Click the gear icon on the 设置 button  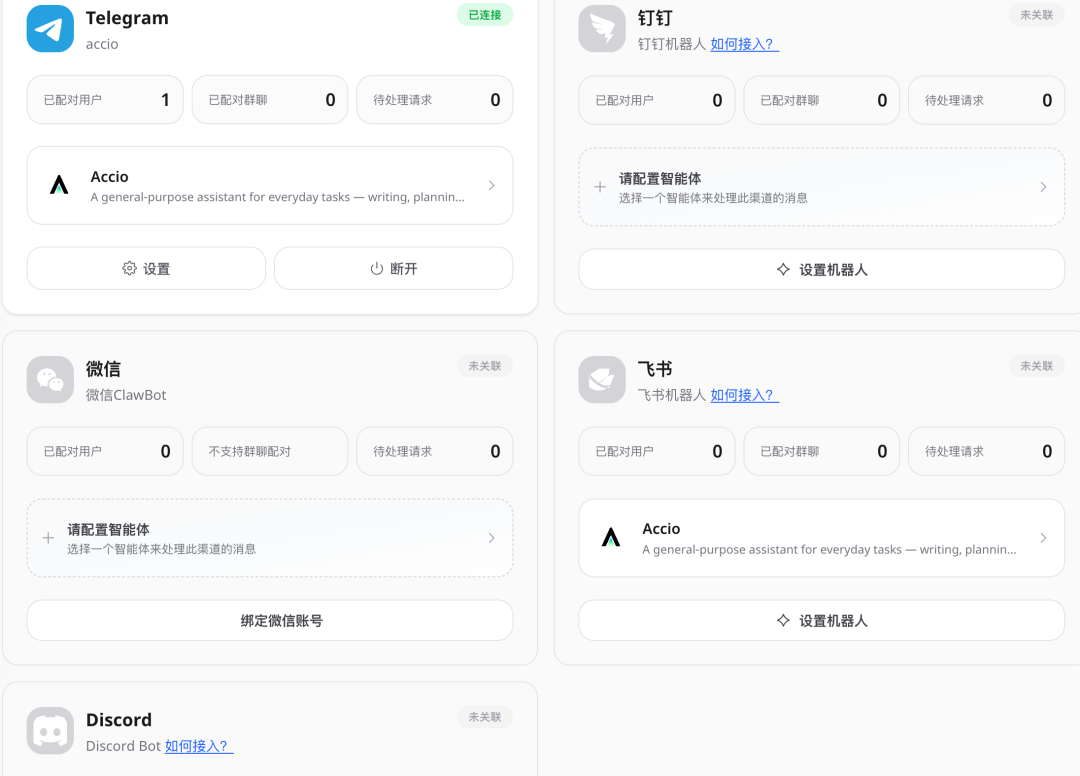(x=128, y=268)
